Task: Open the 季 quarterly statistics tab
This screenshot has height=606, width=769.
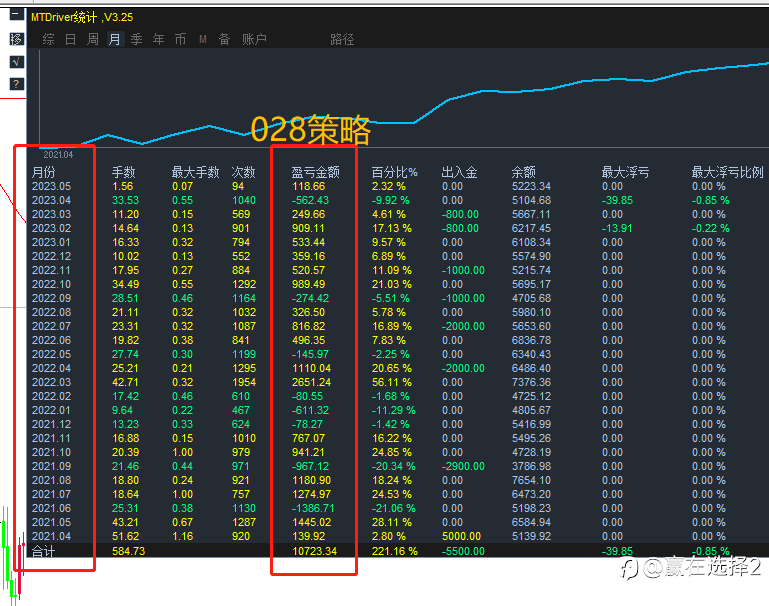Action: pyautogui.click(x=136, y=39)
